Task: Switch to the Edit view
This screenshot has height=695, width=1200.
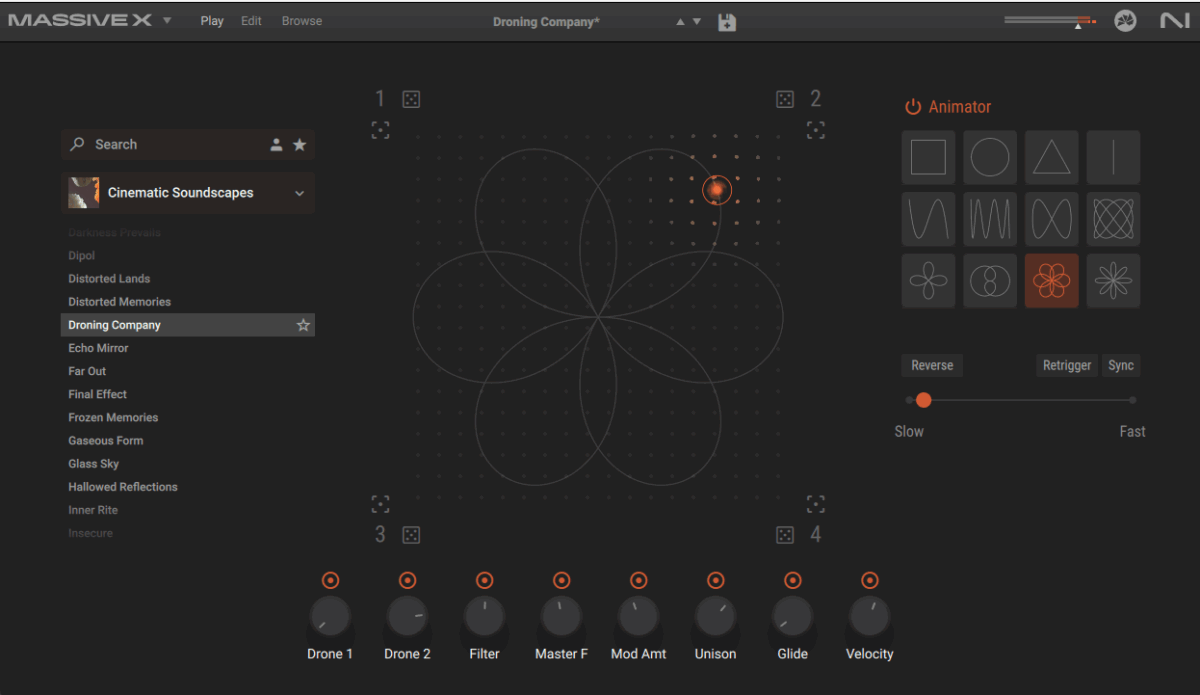Action: coord(251,21)
